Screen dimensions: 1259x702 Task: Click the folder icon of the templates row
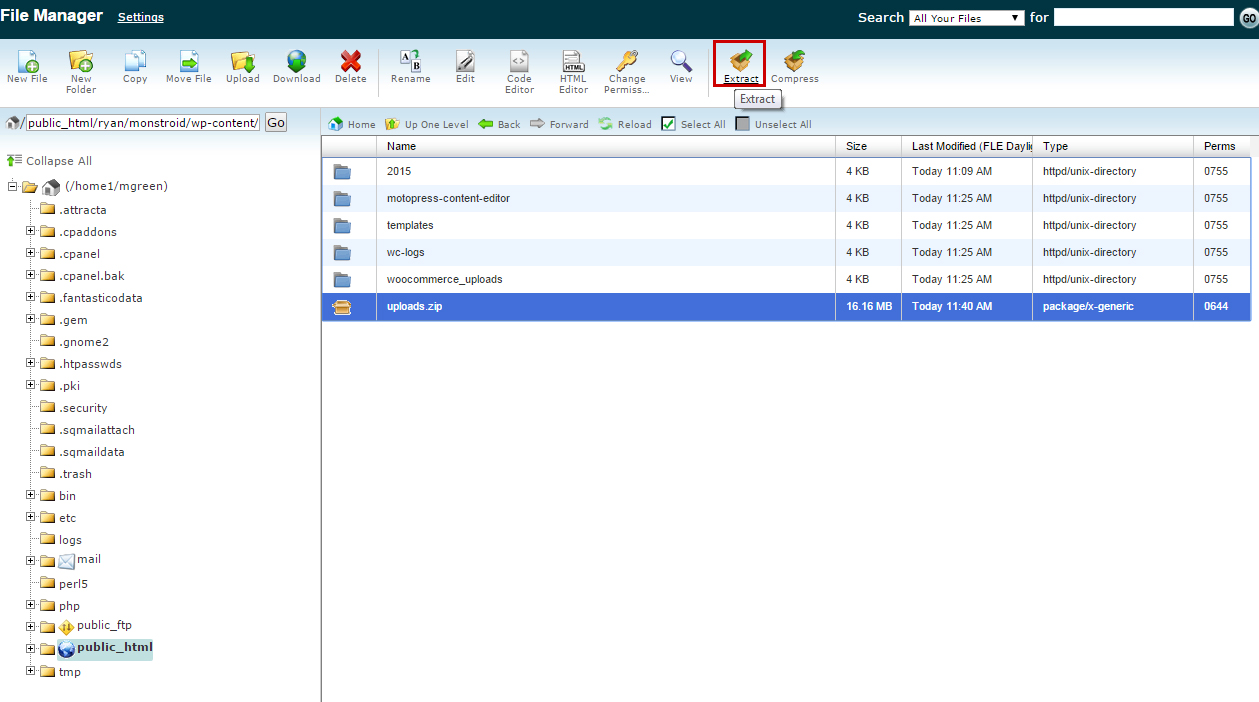coord(342,226)
